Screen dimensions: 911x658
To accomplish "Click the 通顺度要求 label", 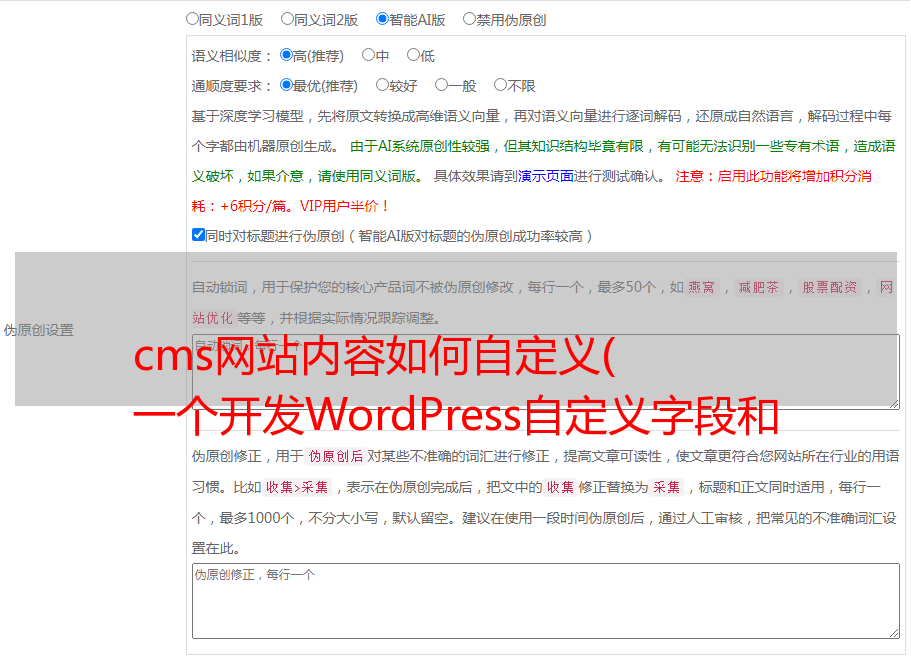I will (231, 87).
